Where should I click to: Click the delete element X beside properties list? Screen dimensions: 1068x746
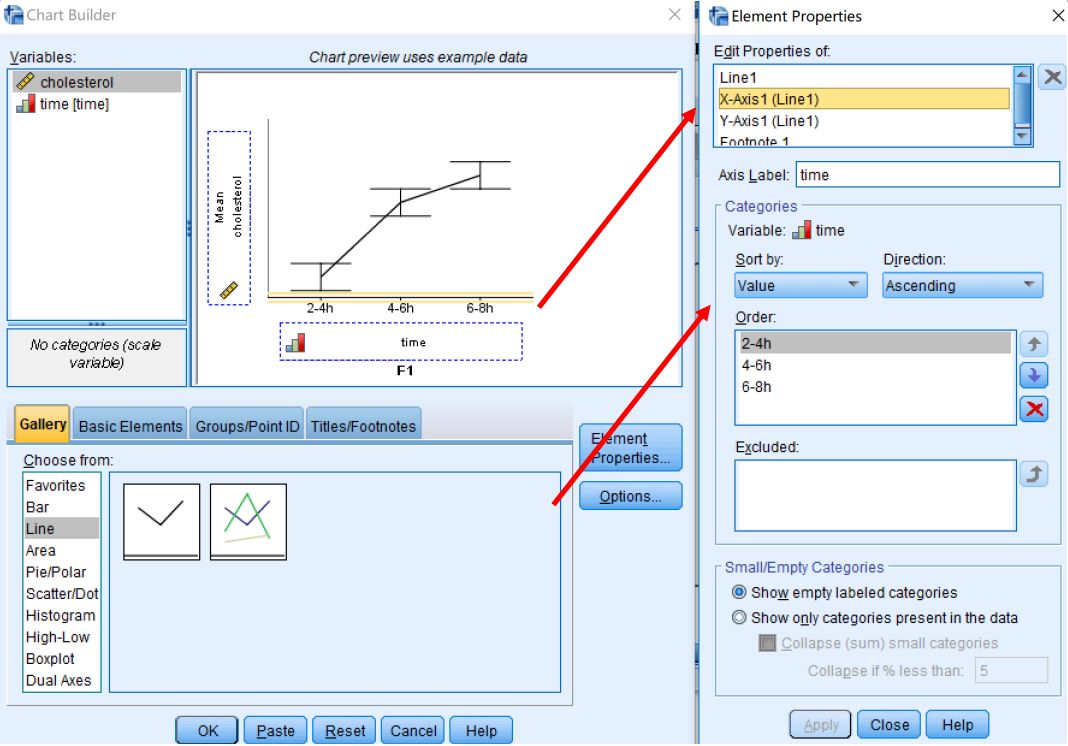tap(1052, 77)
